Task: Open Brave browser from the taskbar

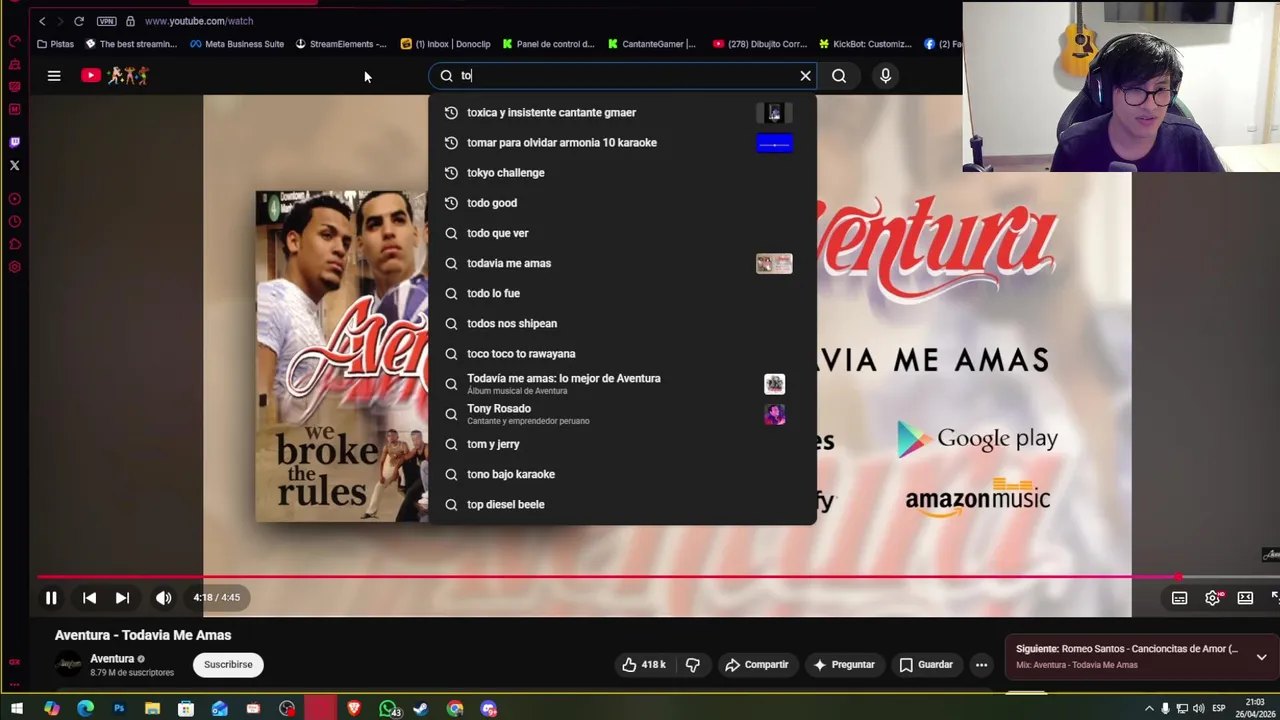Action: pyautogui.click(x=354, y=709)
